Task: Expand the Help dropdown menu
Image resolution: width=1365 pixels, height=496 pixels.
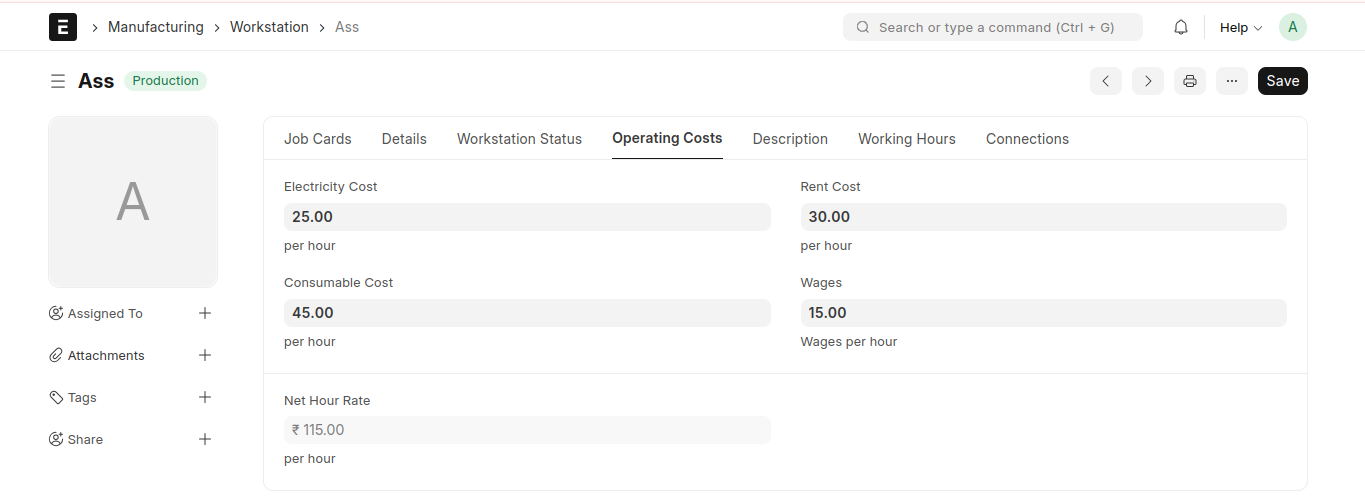Action: (x=1241, y=27)
